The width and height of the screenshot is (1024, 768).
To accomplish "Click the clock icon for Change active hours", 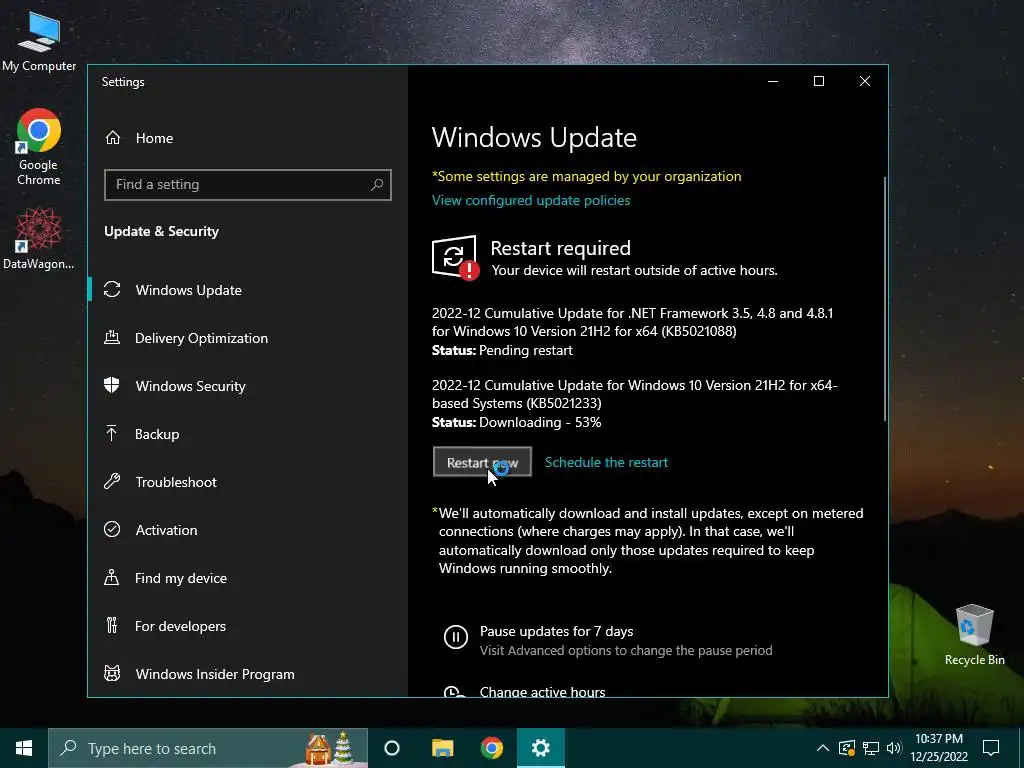I will [454, 691].
